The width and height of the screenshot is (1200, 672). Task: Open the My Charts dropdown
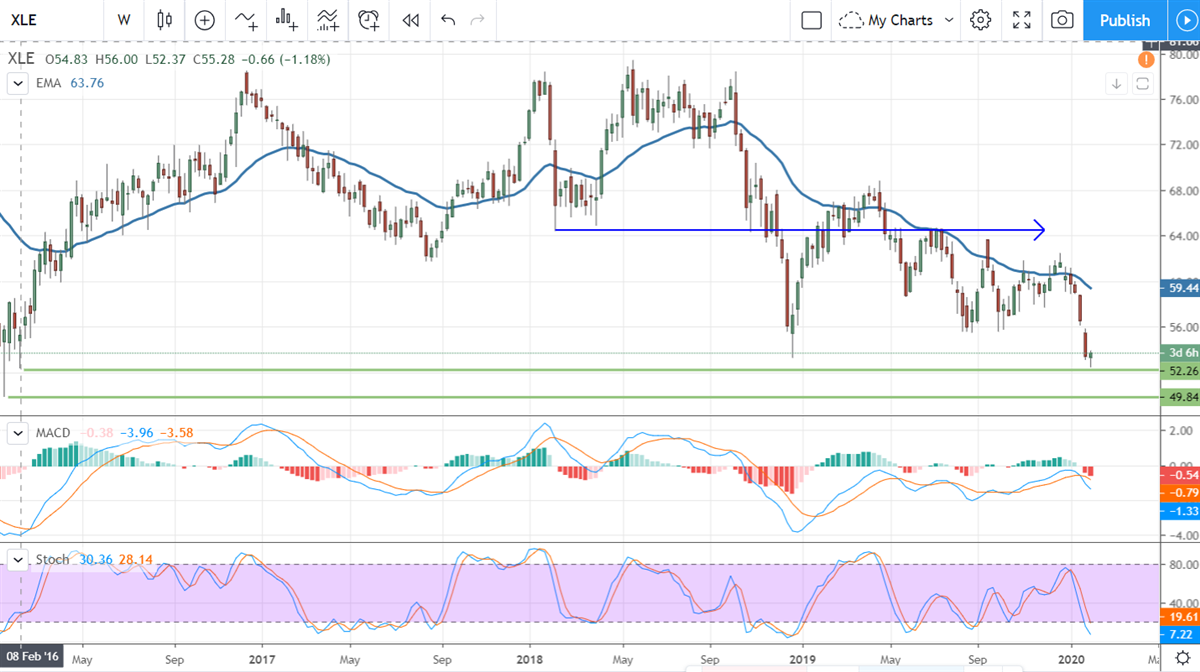pos(897,20)
